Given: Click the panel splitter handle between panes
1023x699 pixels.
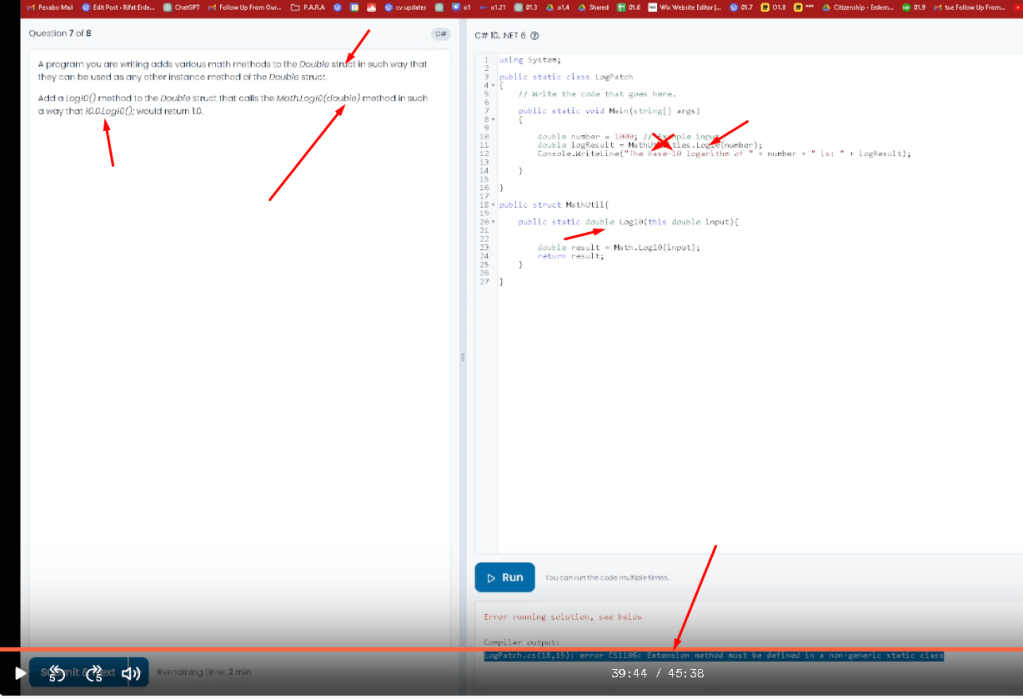Looking at the screenshot, I should click(463, 357).
